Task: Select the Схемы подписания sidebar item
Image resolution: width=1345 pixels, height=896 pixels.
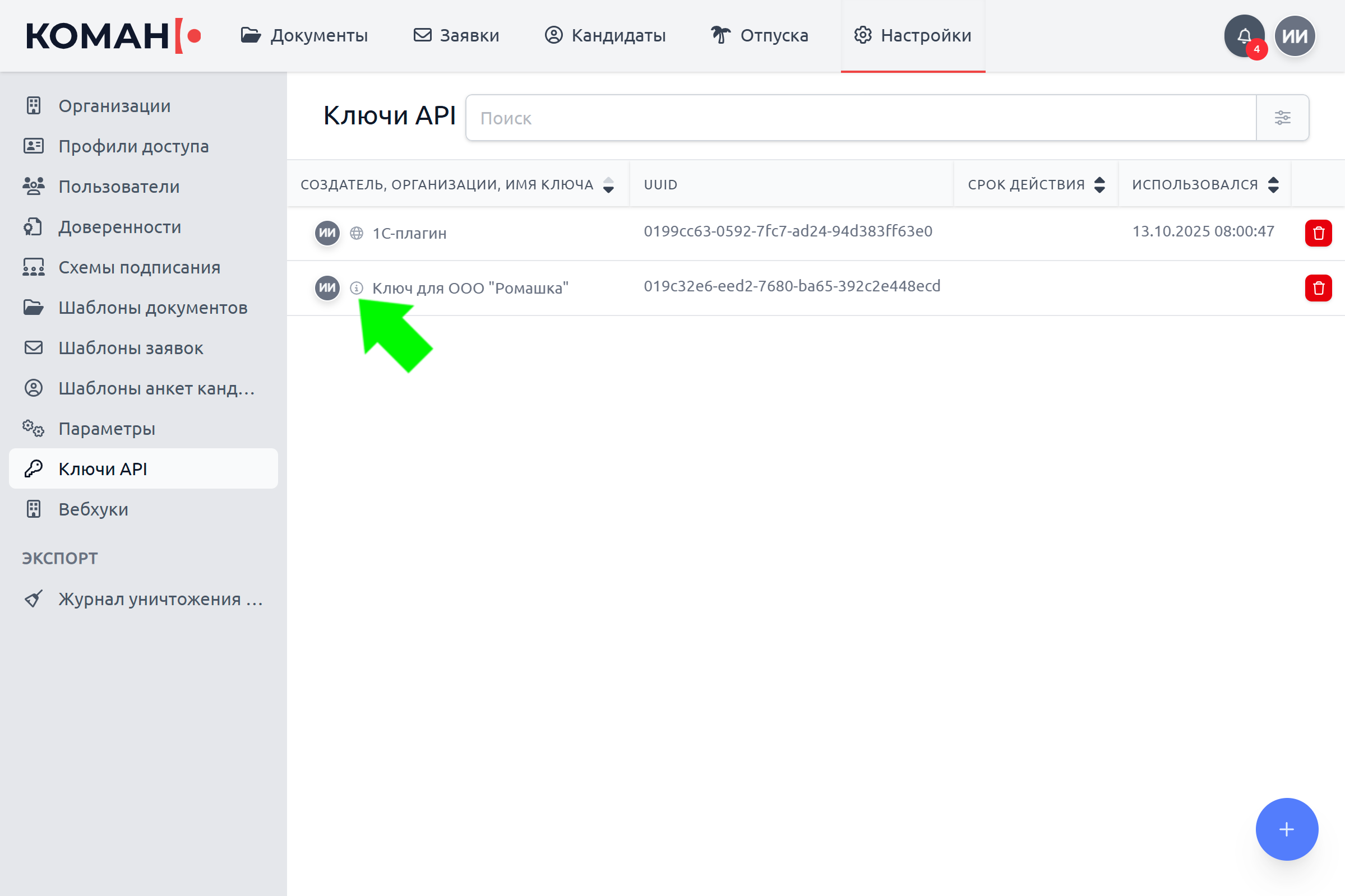Action: pos(139,267)
